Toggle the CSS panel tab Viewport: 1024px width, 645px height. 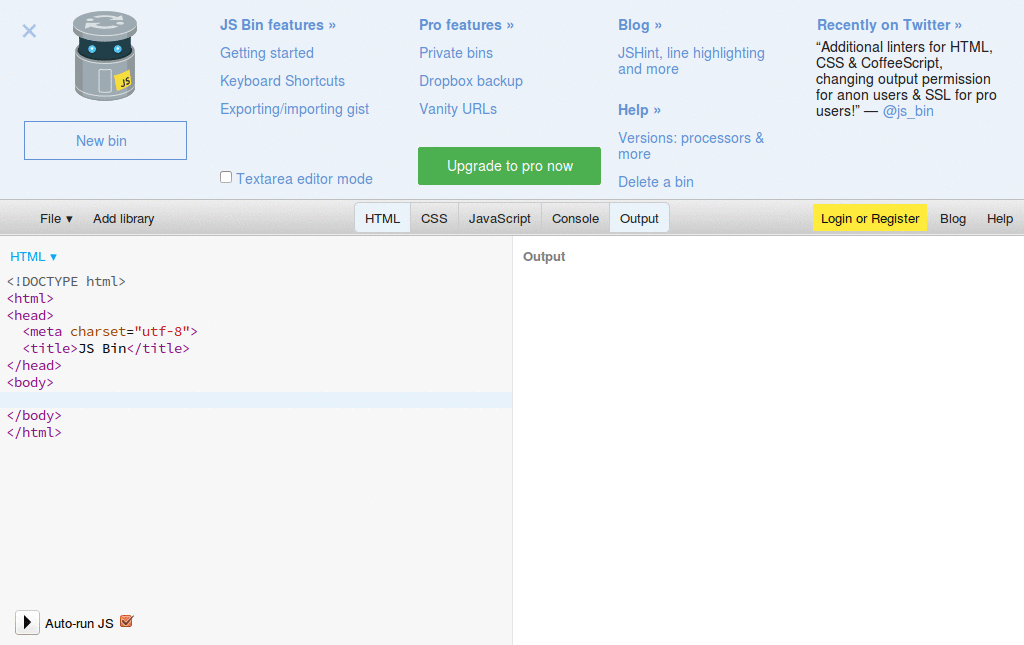coord(434,218)
